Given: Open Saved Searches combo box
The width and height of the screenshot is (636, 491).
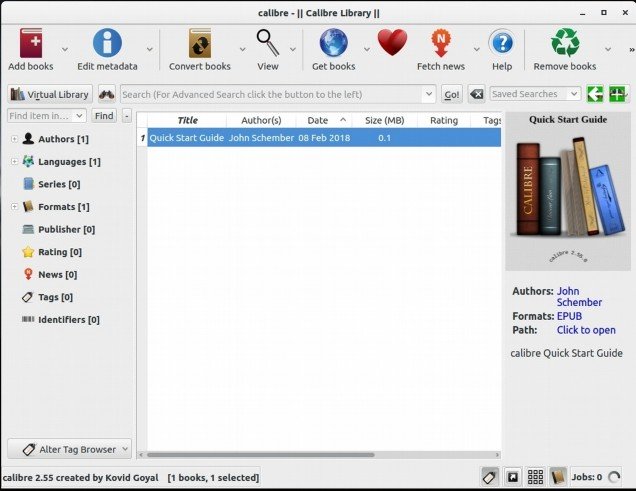Looking at the screenshot, I should (535, 94).
